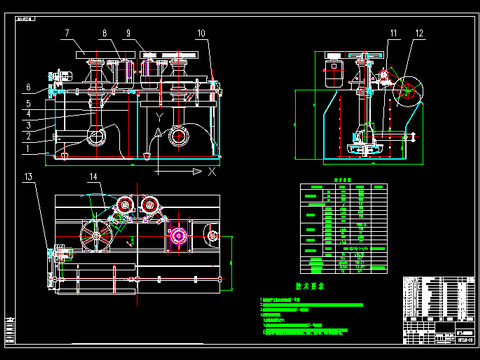The width and height of the screenshot is (480, 360).
Task: Click the large pulley wheel in side view
Action: [x=408, y=91]
